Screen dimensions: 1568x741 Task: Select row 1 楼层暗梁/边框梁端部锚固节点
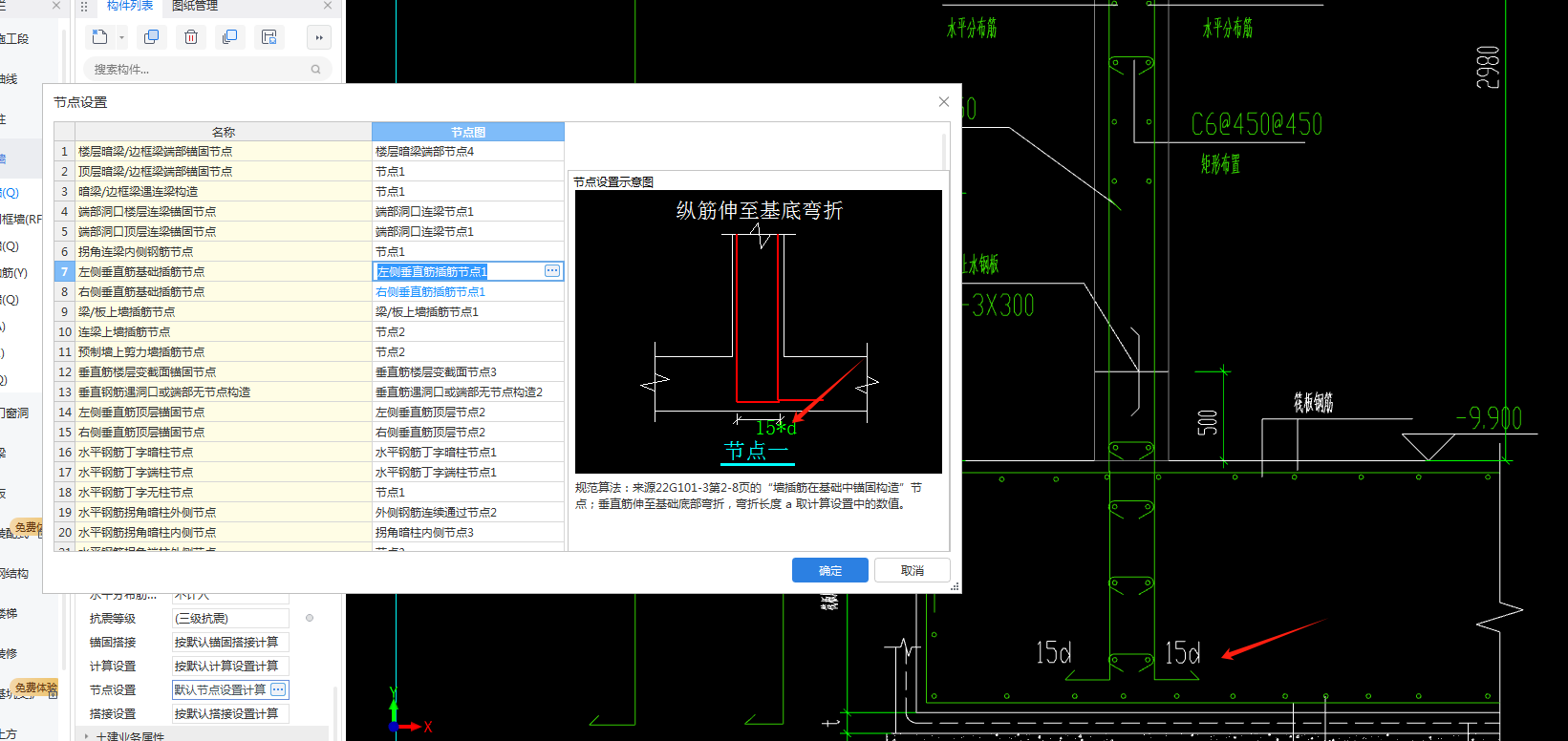[223, 151]
